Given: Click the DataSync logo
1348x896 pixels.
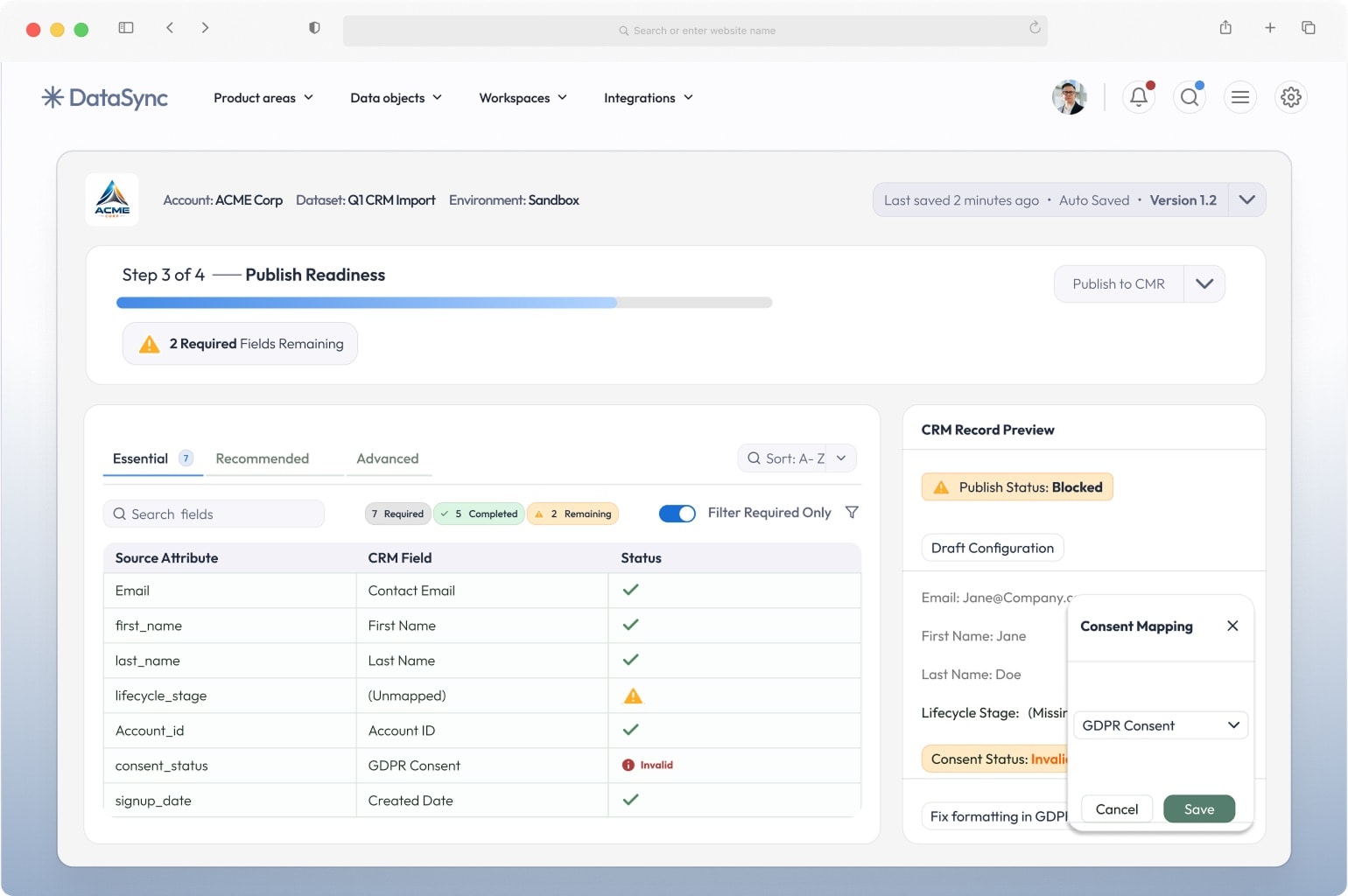Looking at the screenshot, I should click(x=105, y=97).
